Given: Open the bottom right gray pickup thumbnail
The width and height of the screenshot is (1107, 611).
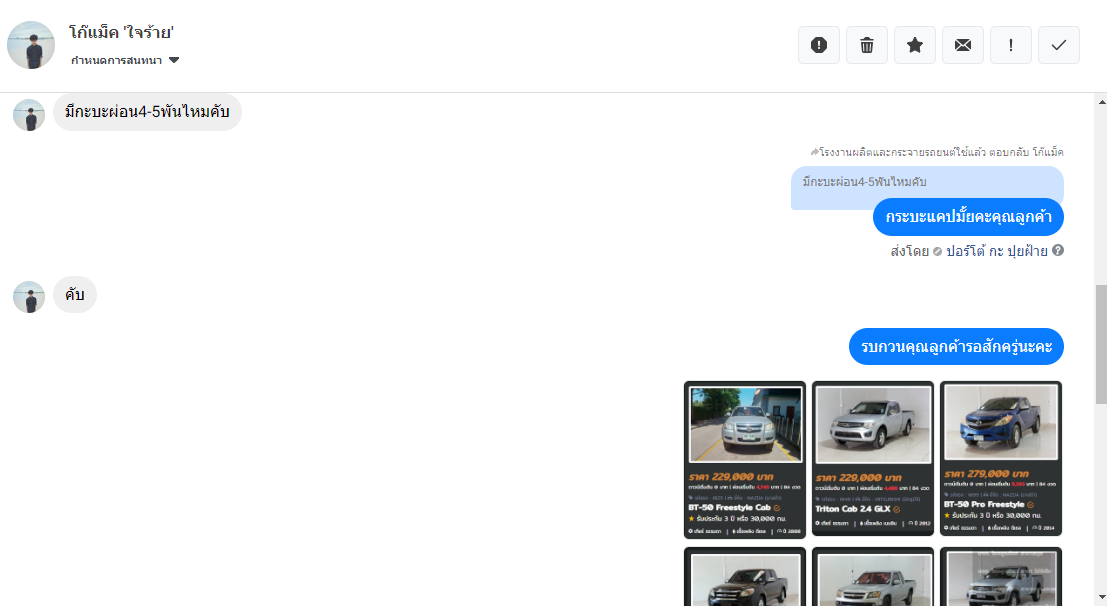Looking at the screenshot, I should click(x=1001, y=577).
